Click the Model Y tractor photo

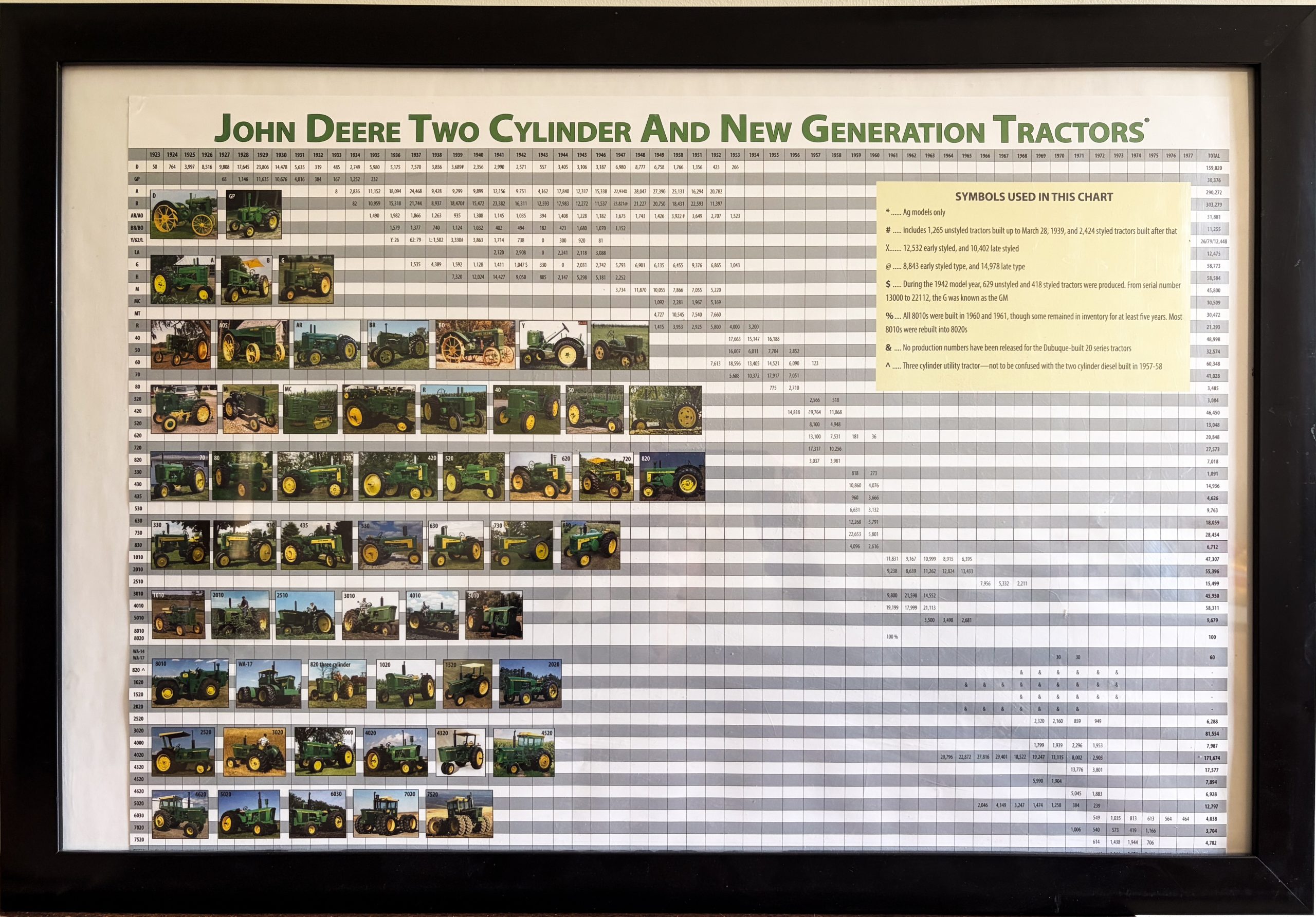pos(554,344)
